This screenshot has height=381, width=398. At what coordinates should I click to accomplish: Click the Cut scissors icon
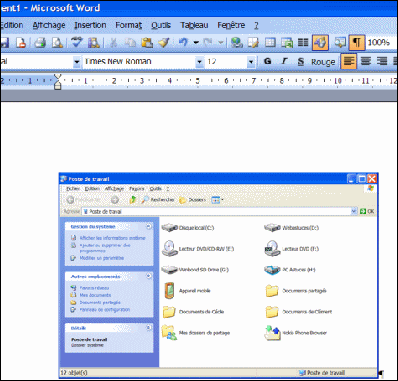coord(113,43)
